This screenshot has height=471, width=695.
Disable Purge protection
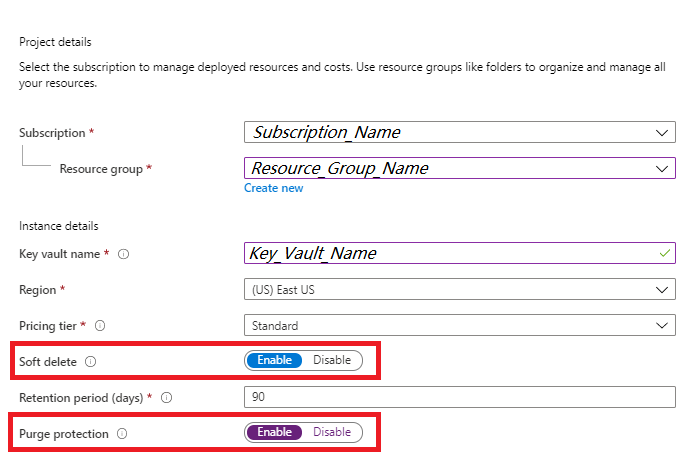tap(332, 433)
